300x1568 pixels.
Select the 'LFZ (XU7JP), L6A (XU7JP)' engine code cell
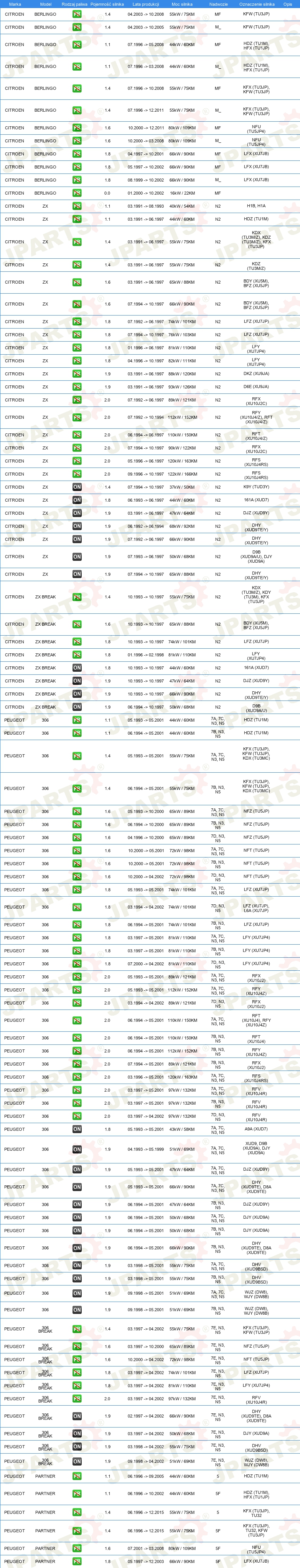(x=256, y=907)
